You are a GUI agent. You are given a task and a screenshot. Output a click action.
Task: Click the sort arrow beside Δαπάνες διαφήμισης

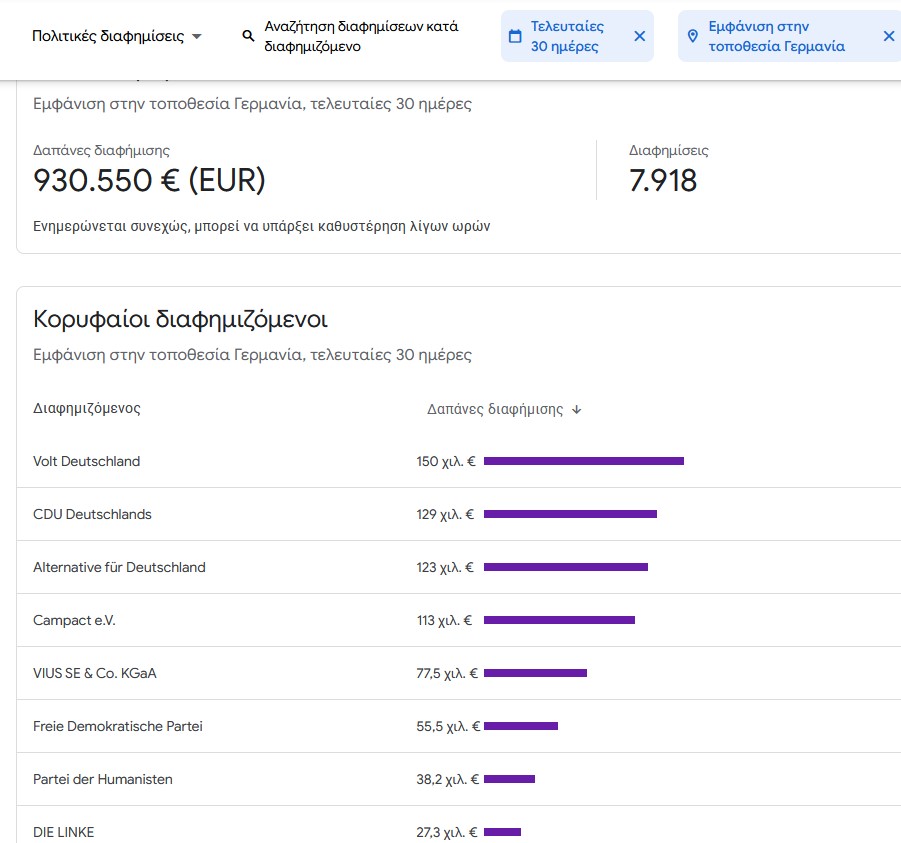coord(577,410)
